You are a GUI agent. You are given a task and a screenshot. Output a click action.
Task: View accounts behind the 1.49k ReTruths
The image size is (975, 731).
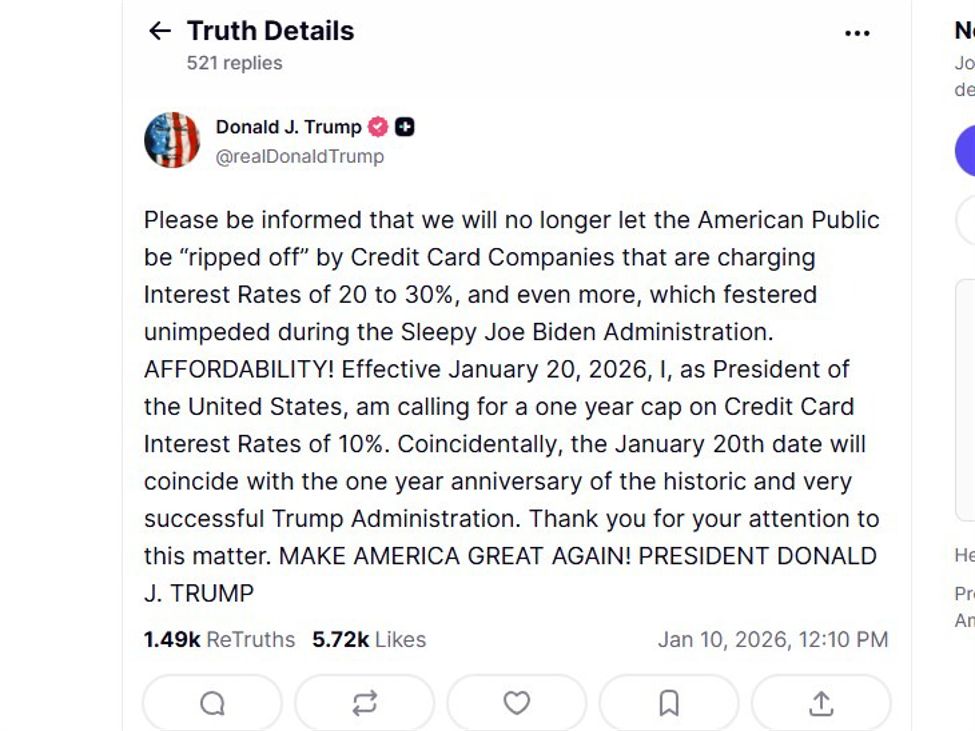pos(219,640)
